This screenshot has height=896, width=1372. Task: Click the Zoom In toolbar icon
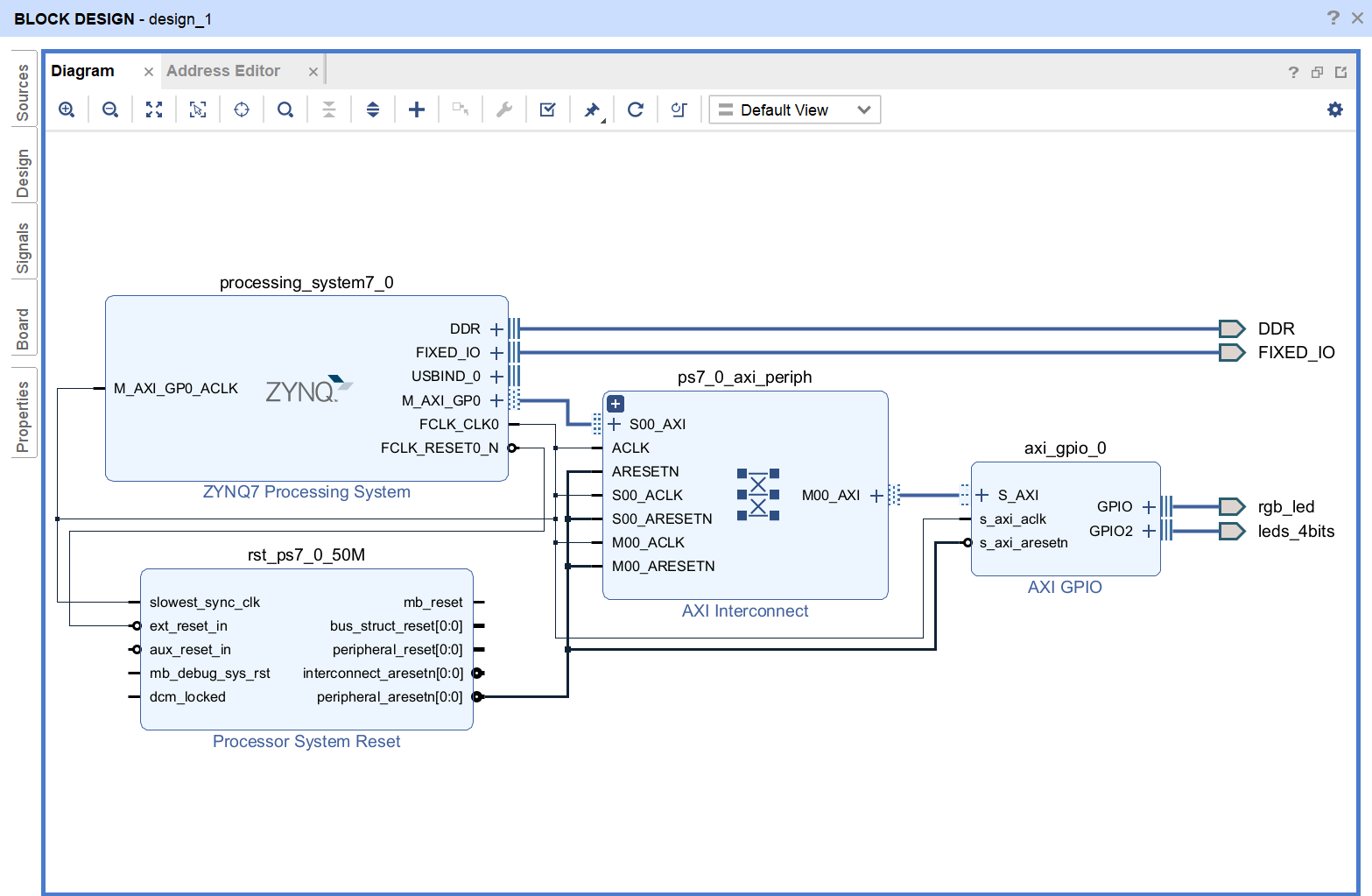[x=67, y=109]
